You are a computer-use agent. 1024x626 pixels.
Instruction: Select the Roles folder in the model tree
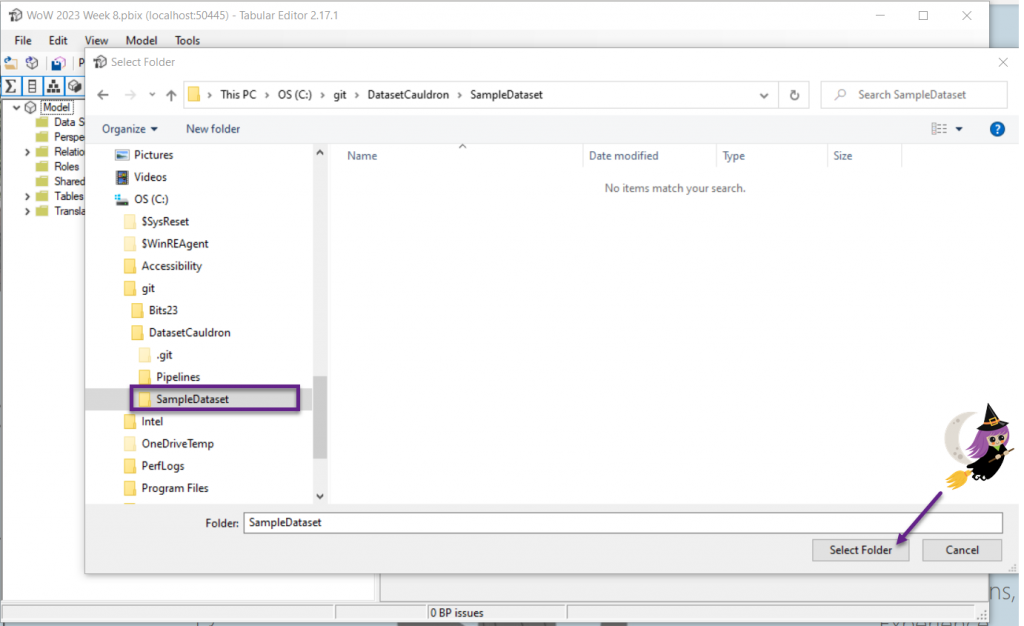coord(66,166)
